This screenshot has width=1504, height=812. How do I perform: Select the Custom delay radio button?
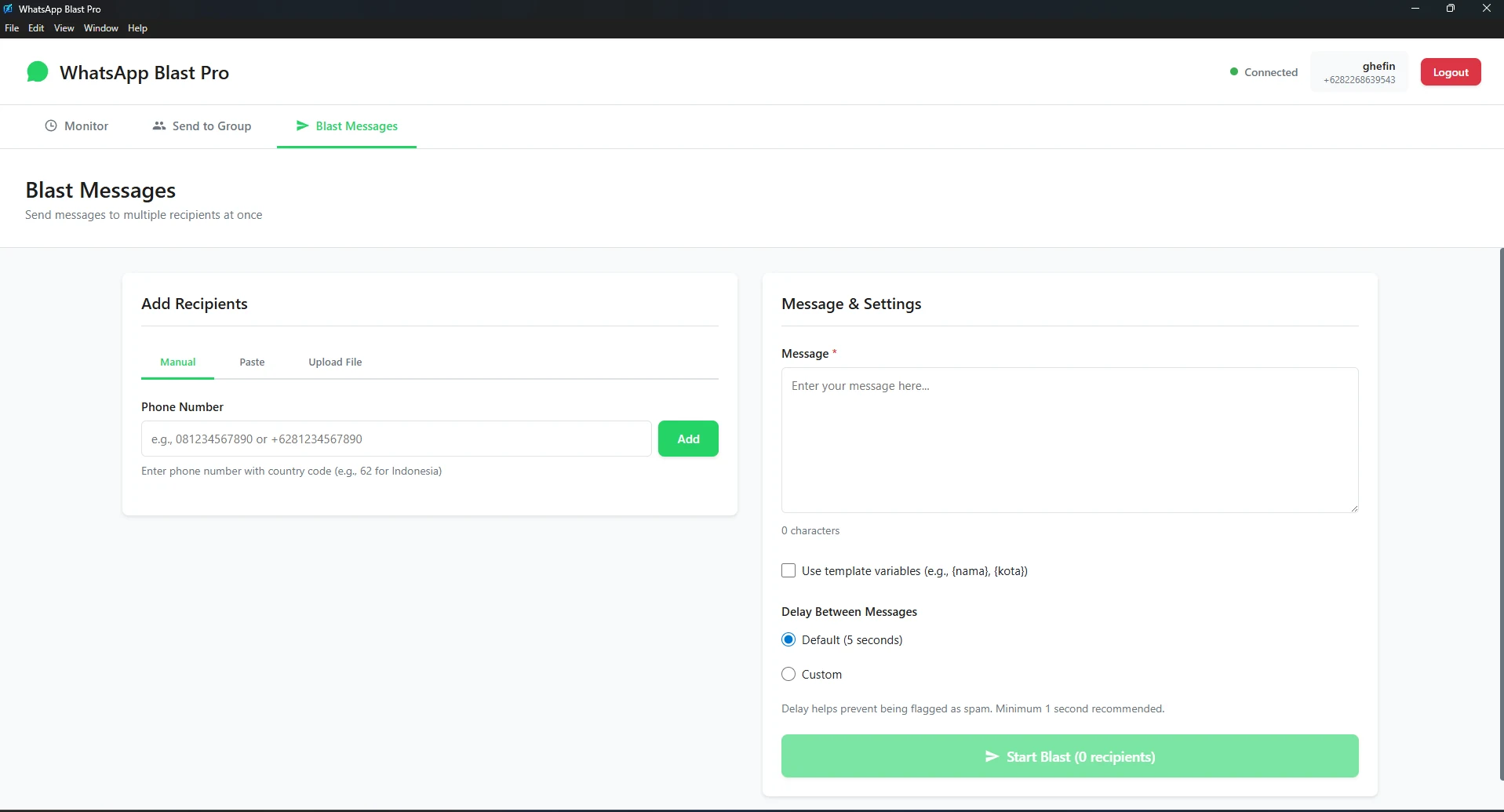click(x=788, y=674)
